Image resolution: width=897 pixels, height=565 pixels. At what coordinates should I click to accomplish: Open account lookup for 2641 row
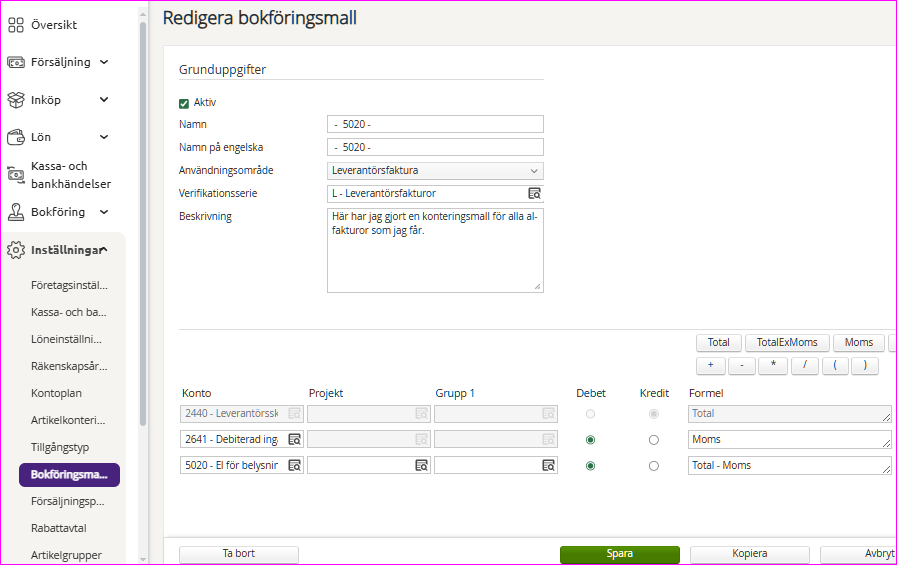point(295,439)
